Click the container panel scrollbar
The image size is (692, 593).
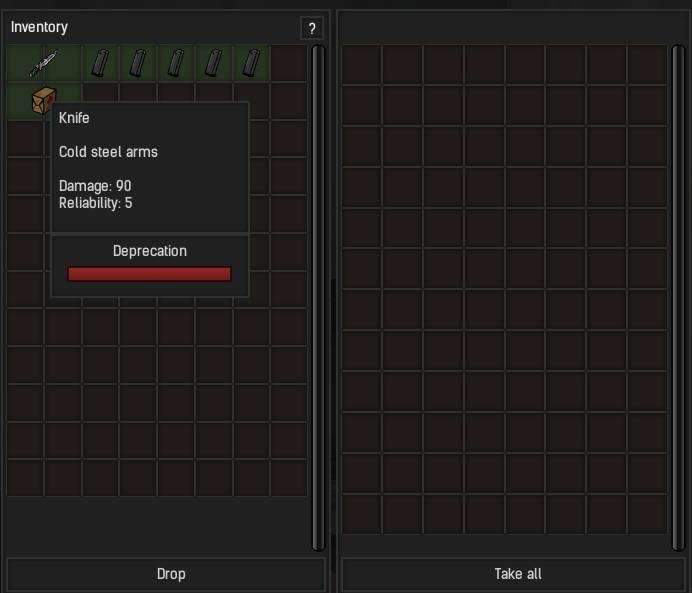tap(678, 298)
